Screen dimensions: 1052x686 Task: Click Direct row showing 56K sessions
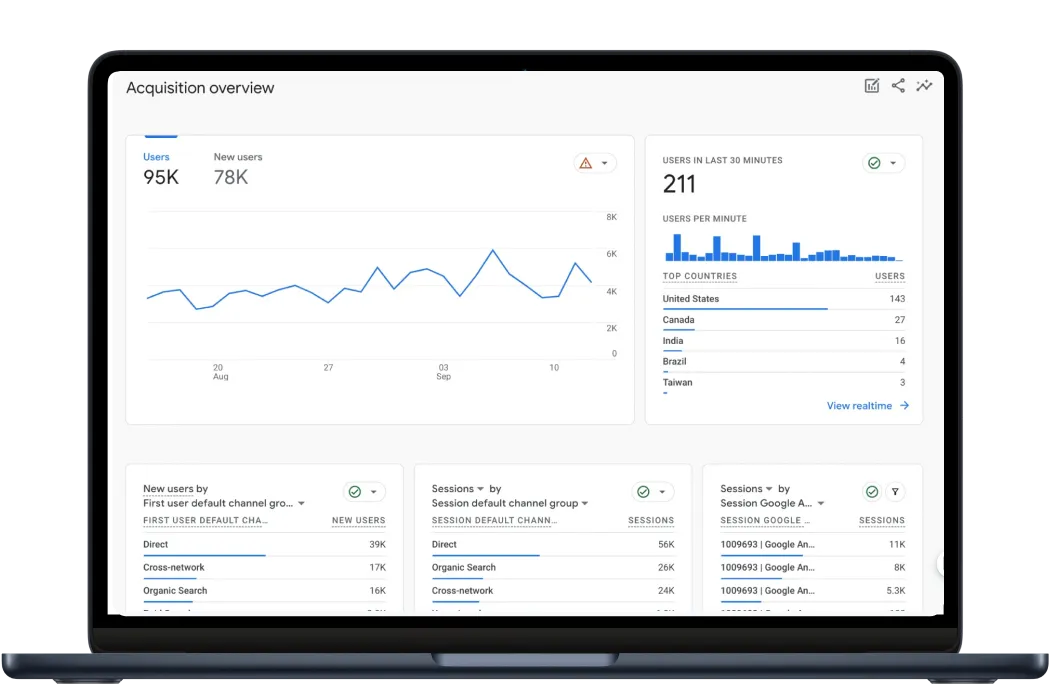tap(553, 545)
